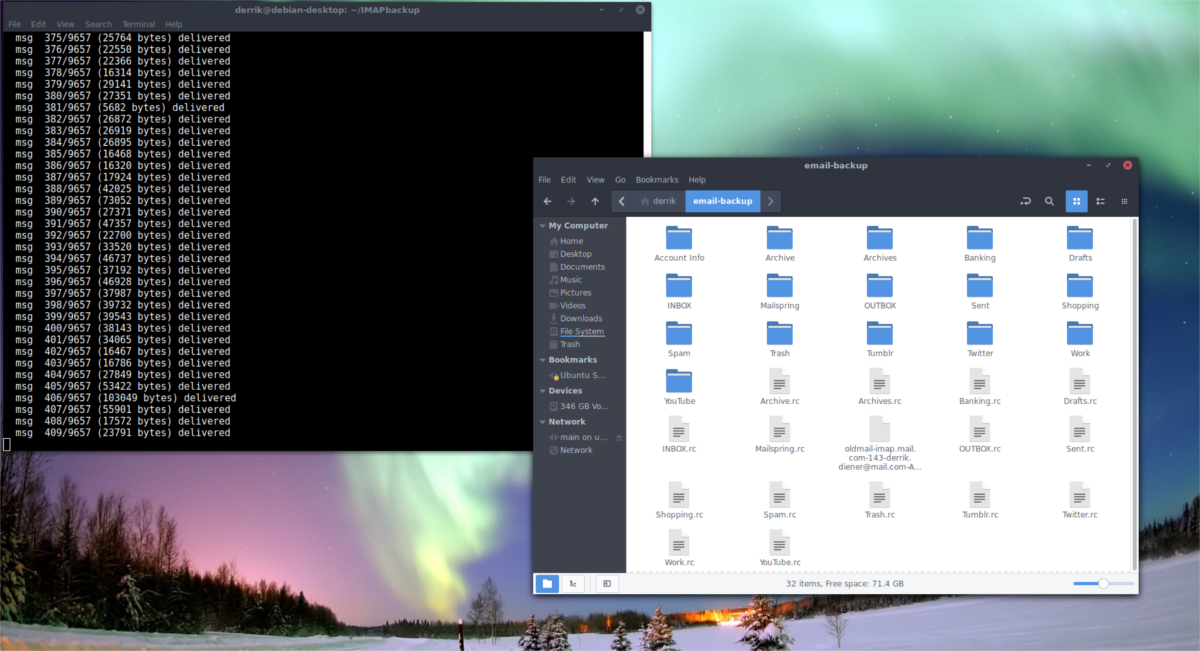This screenshot has height=651, width=1200.
Task: Open the Bookmarks menu
Action: coord(657,179)
